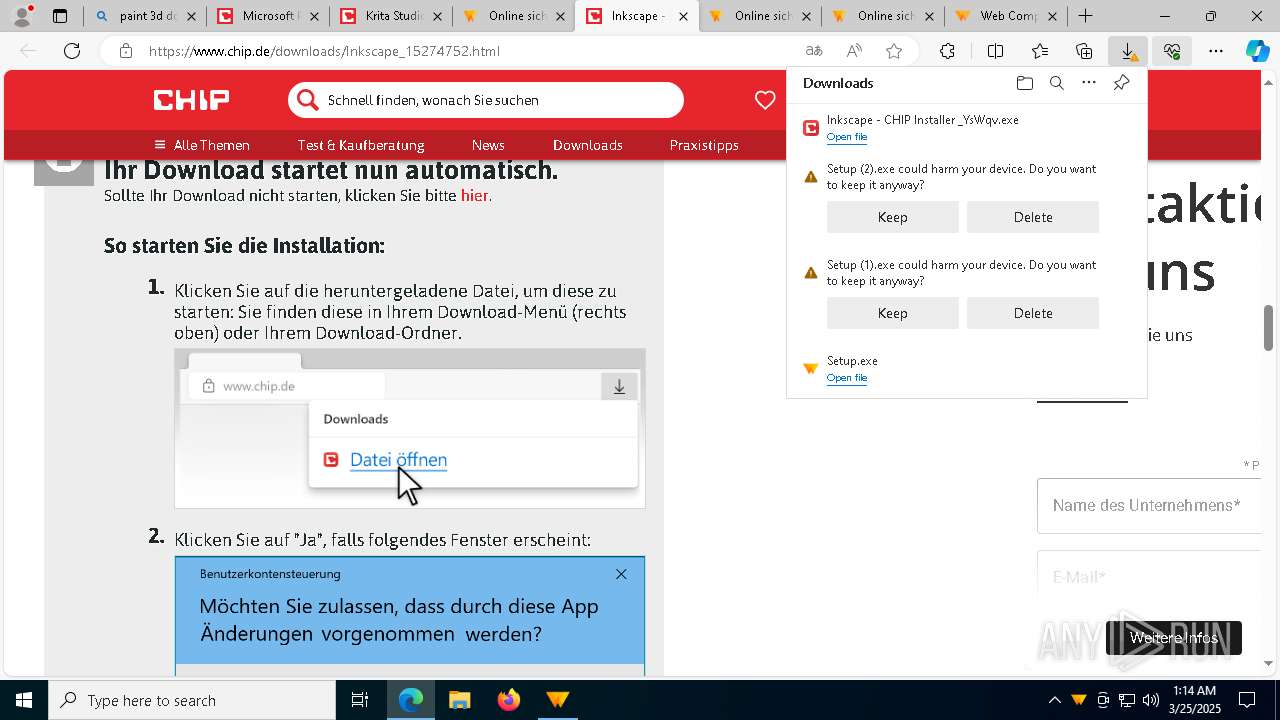Click the Datei öffnen instruction image

410,428
